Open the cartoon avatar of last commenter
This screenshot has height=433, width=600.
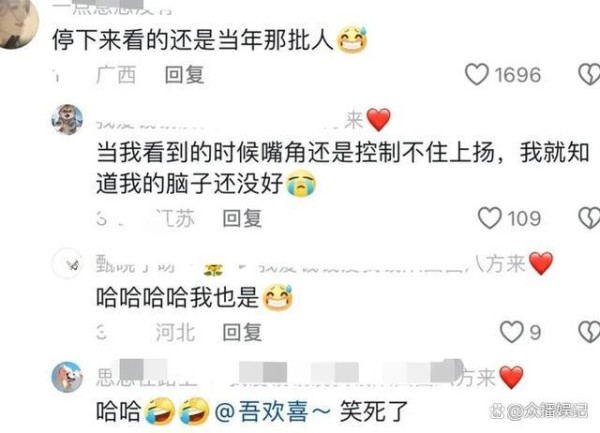coord(67,377)
